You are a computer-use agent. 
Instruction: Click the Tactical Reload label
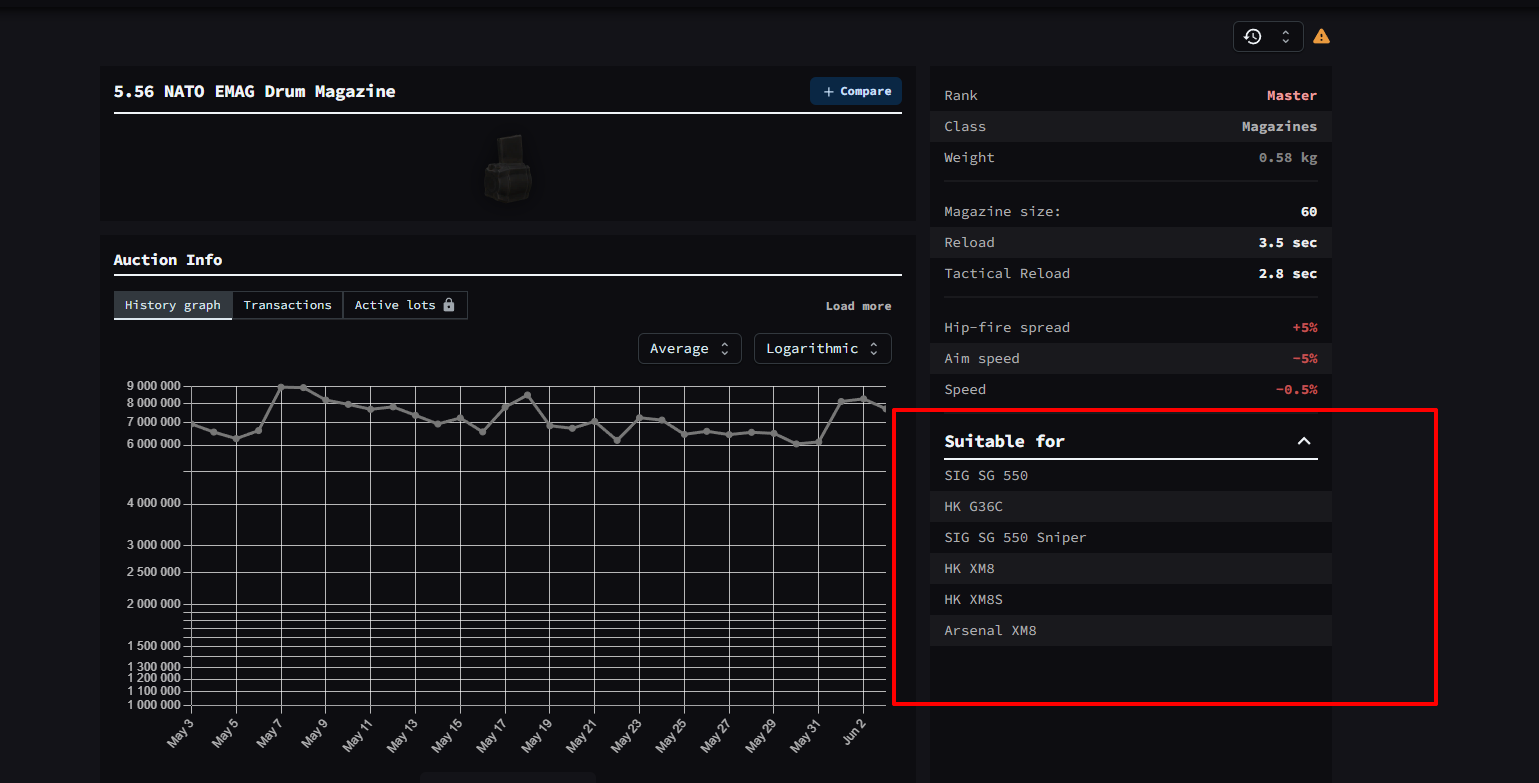tap(1007, 273)
